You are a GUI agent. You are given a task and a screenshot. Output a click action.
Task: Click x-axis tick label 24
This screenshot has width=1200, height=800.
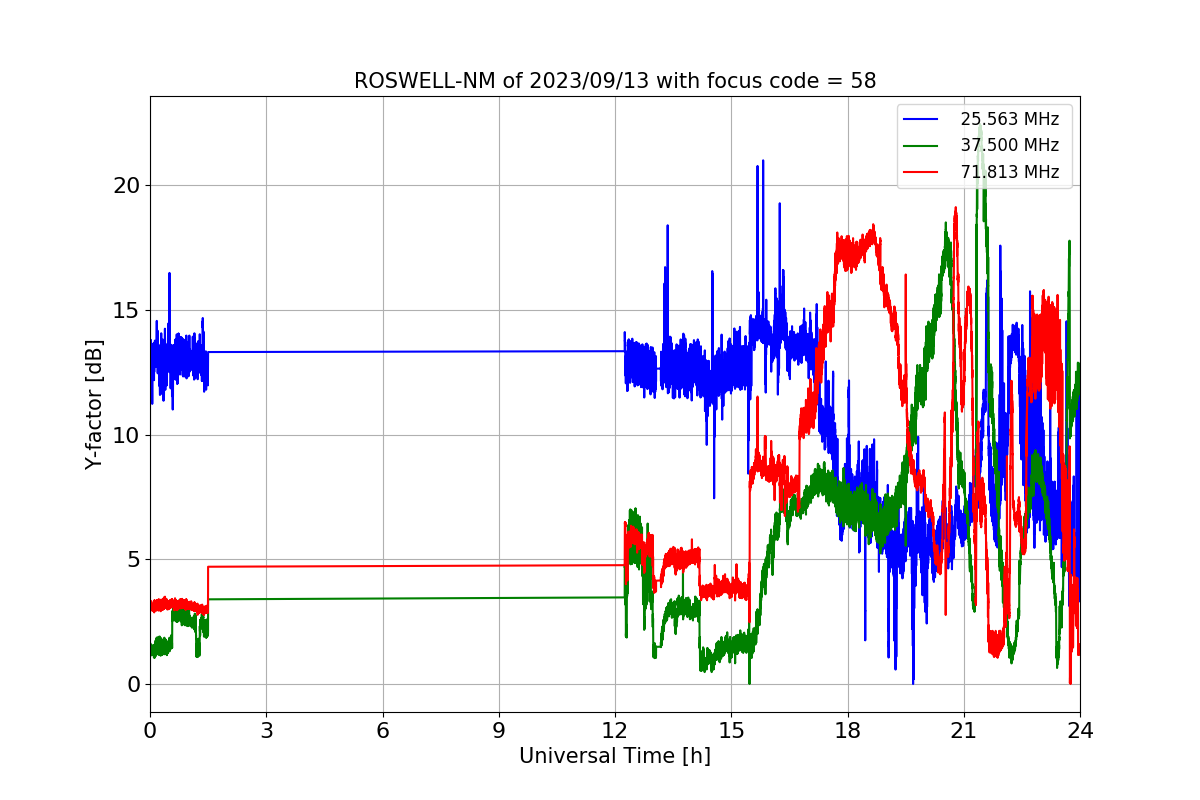pos(1080,731)
